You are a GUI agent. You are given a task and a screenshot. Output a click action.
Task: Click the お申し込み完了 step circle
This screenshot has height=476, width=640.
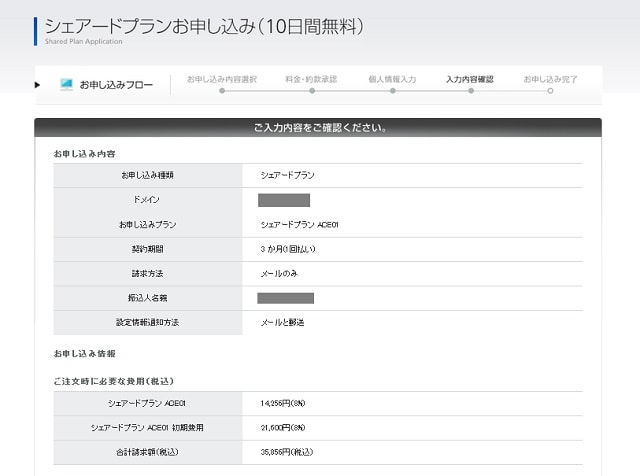[549, 91]
